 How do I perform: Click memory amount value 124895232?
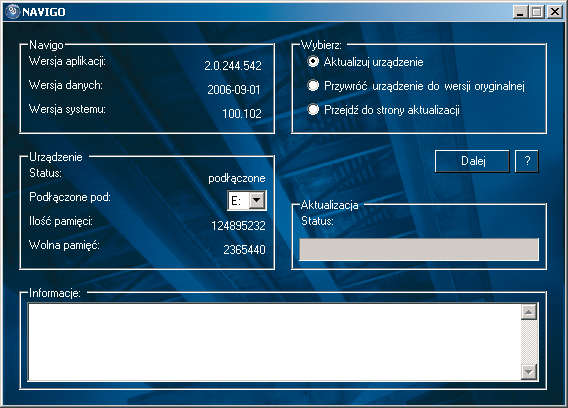click(x=238, y=226)
